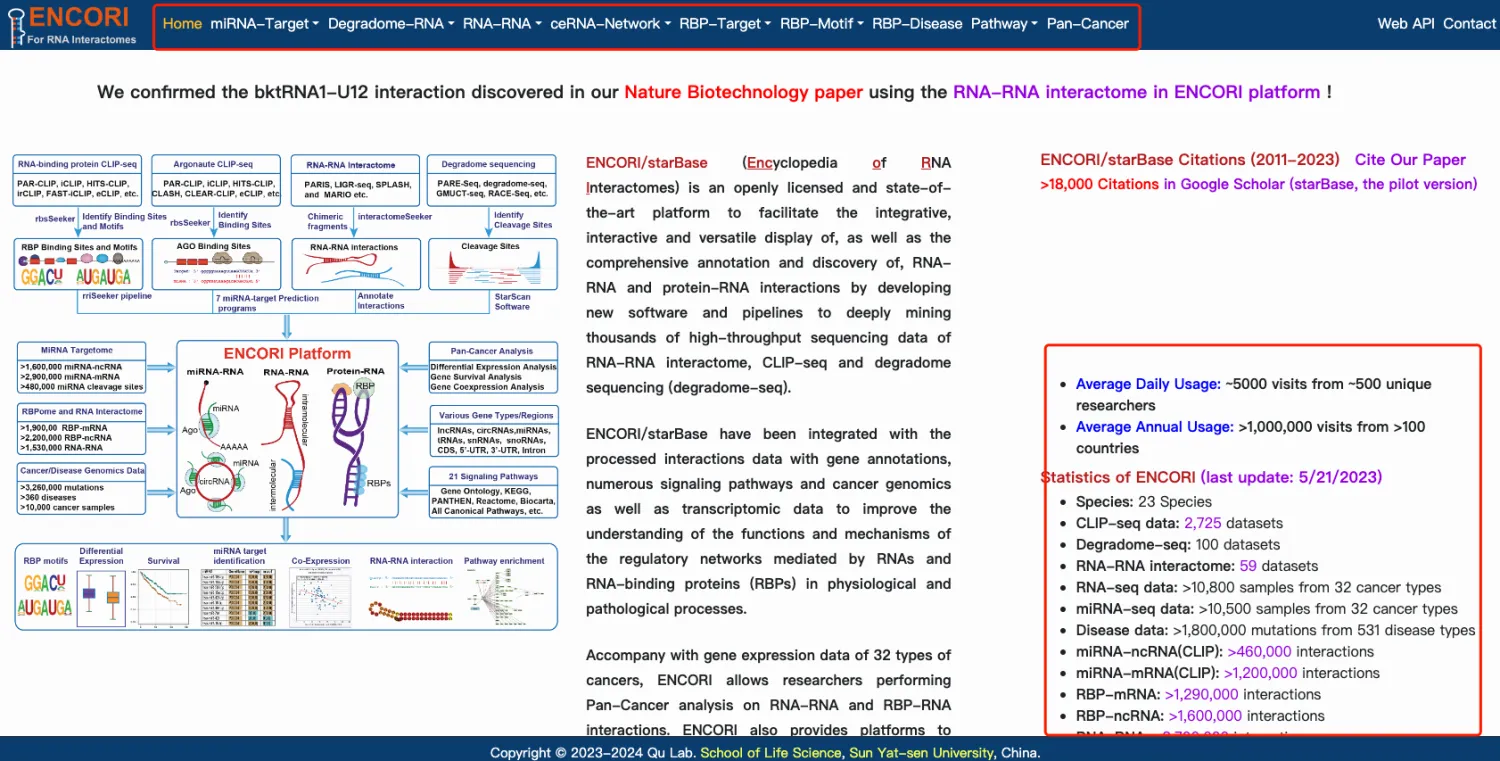Click the MiRNA Targetome box
1500x761 pixels.
(x=81, y=367)
